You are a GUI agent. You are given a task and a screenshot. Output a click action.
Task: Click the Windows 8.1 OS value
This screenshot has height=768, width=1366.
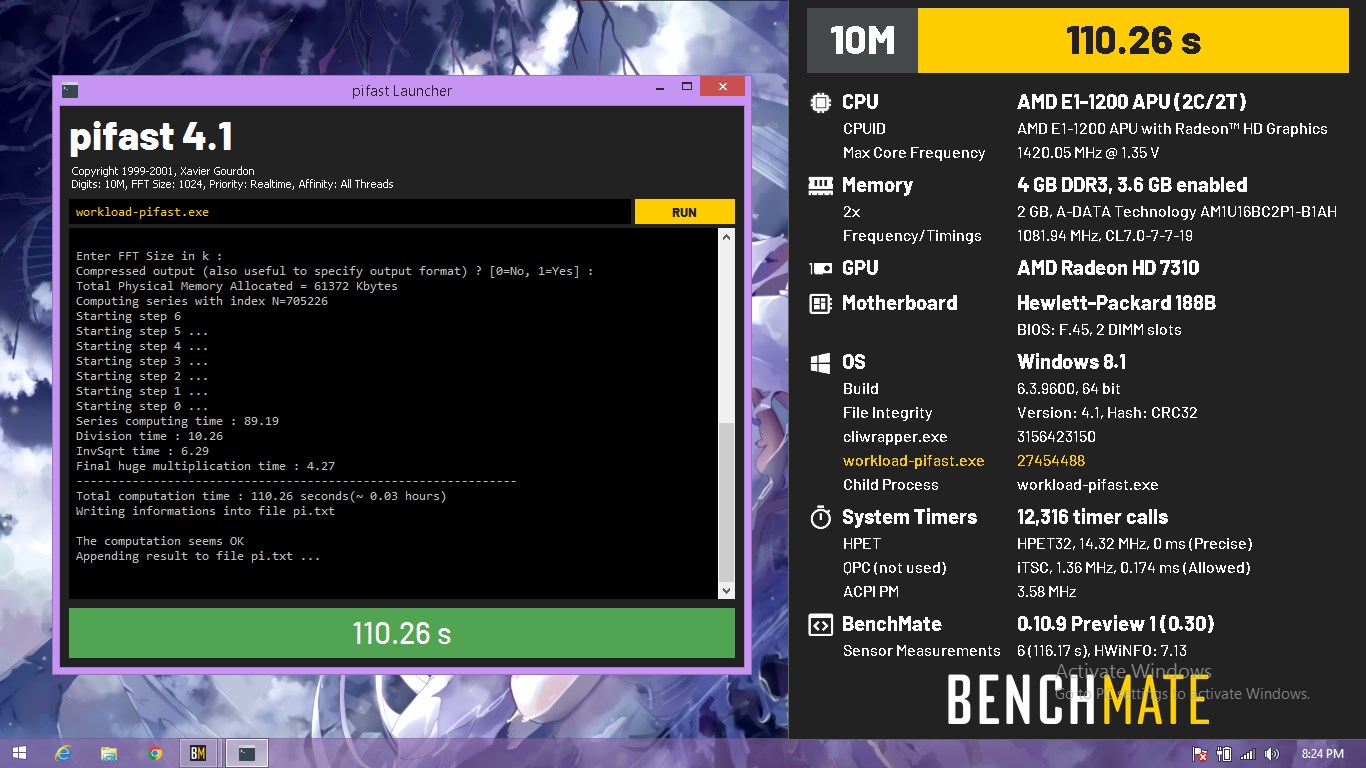[x=1071, y=362]
